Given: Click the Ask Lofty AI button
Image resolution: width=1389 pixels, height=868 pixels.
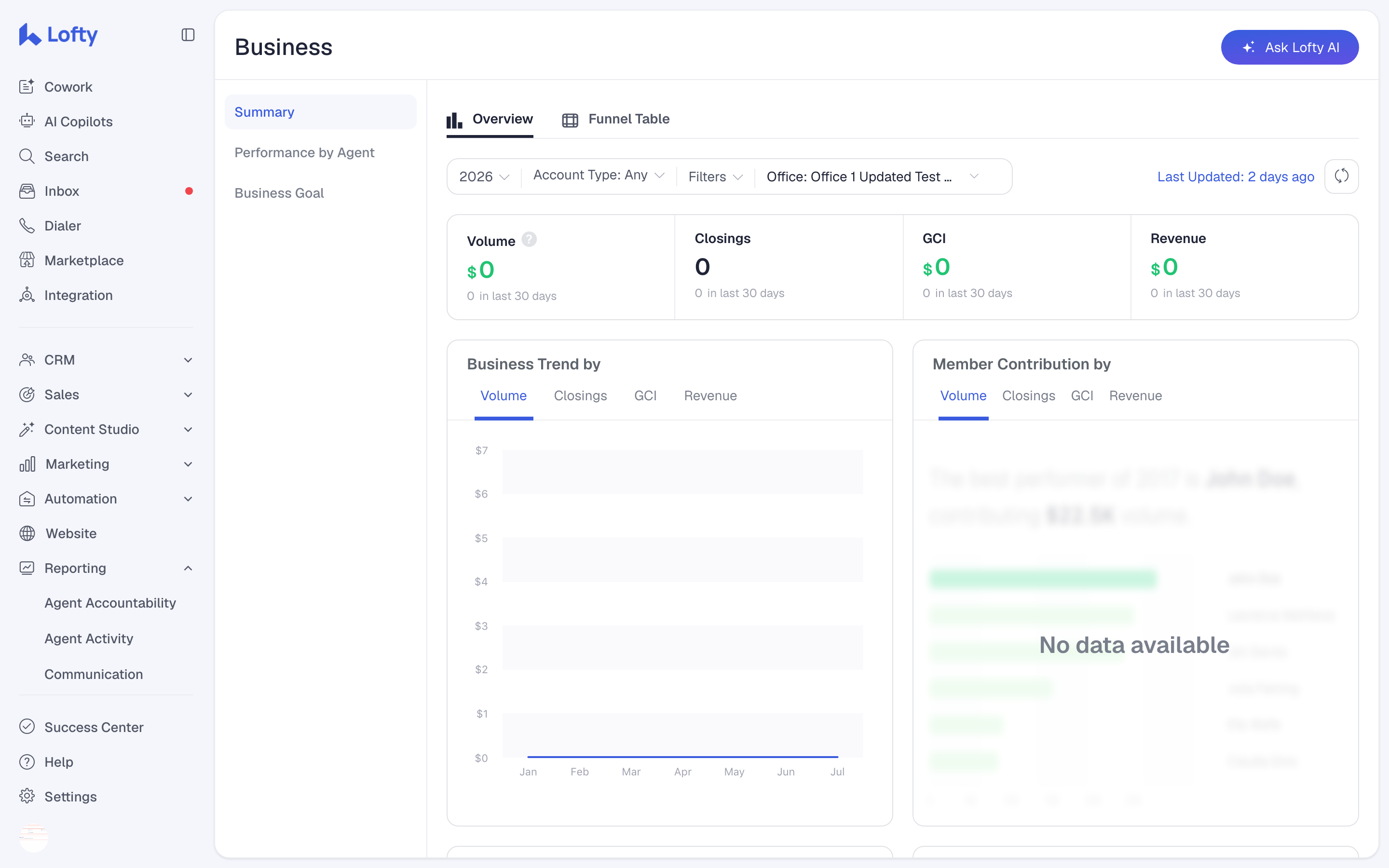Looking at the screenshot, I should pyautogui.click(x=1289, y=47).
